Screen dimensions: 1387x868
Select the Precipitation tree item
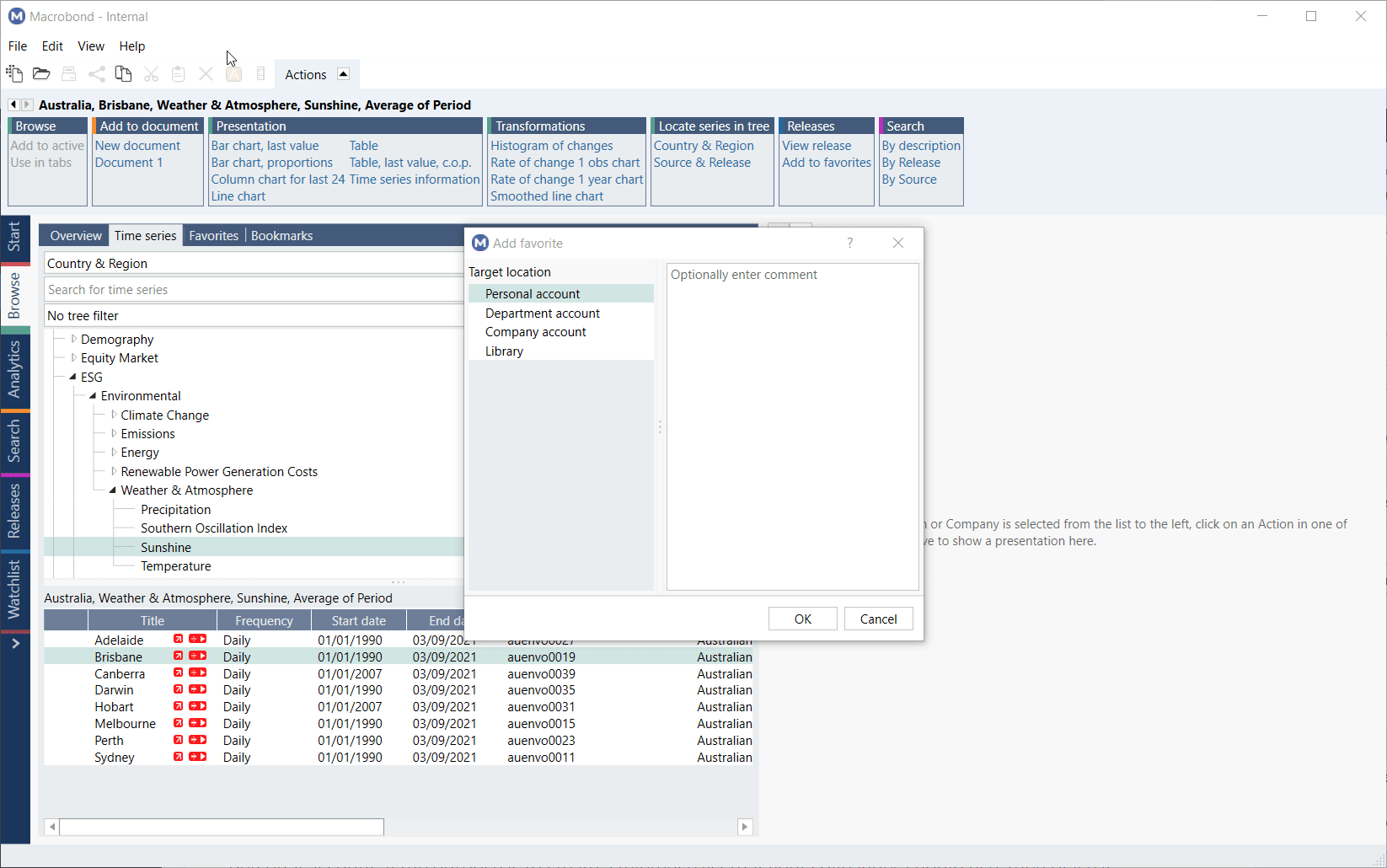(x=175, y=509)
